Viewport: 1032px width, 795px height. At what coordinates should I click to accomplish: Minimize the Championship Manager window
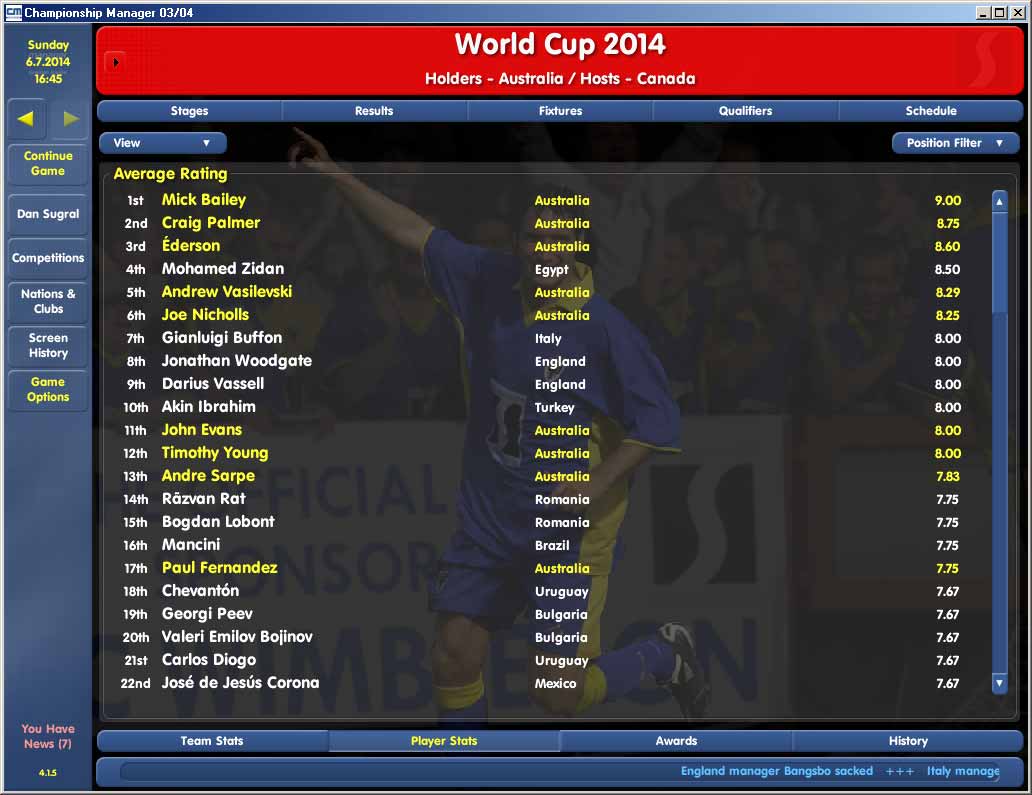click(x=983, y=13)
